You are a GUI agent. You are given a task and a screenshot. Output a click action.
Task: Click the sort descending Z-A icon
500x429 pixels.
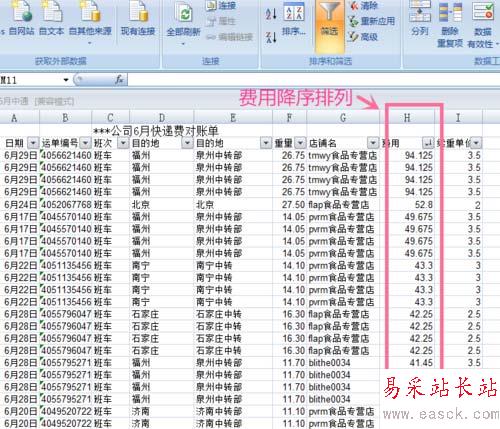pyautogui.click(x=271, y=37)
